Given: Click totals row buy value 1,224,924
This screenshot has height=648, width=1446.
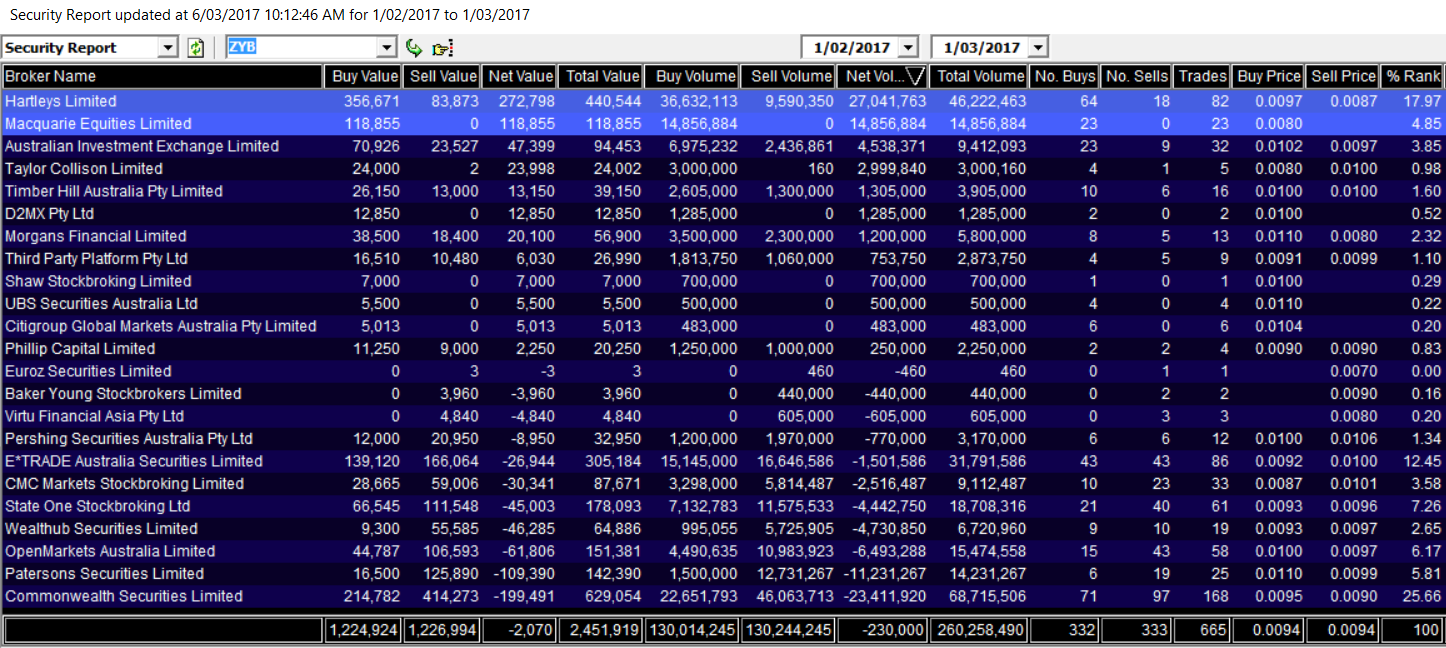Looking at the screenshot, I should click(x=364, y=631).
